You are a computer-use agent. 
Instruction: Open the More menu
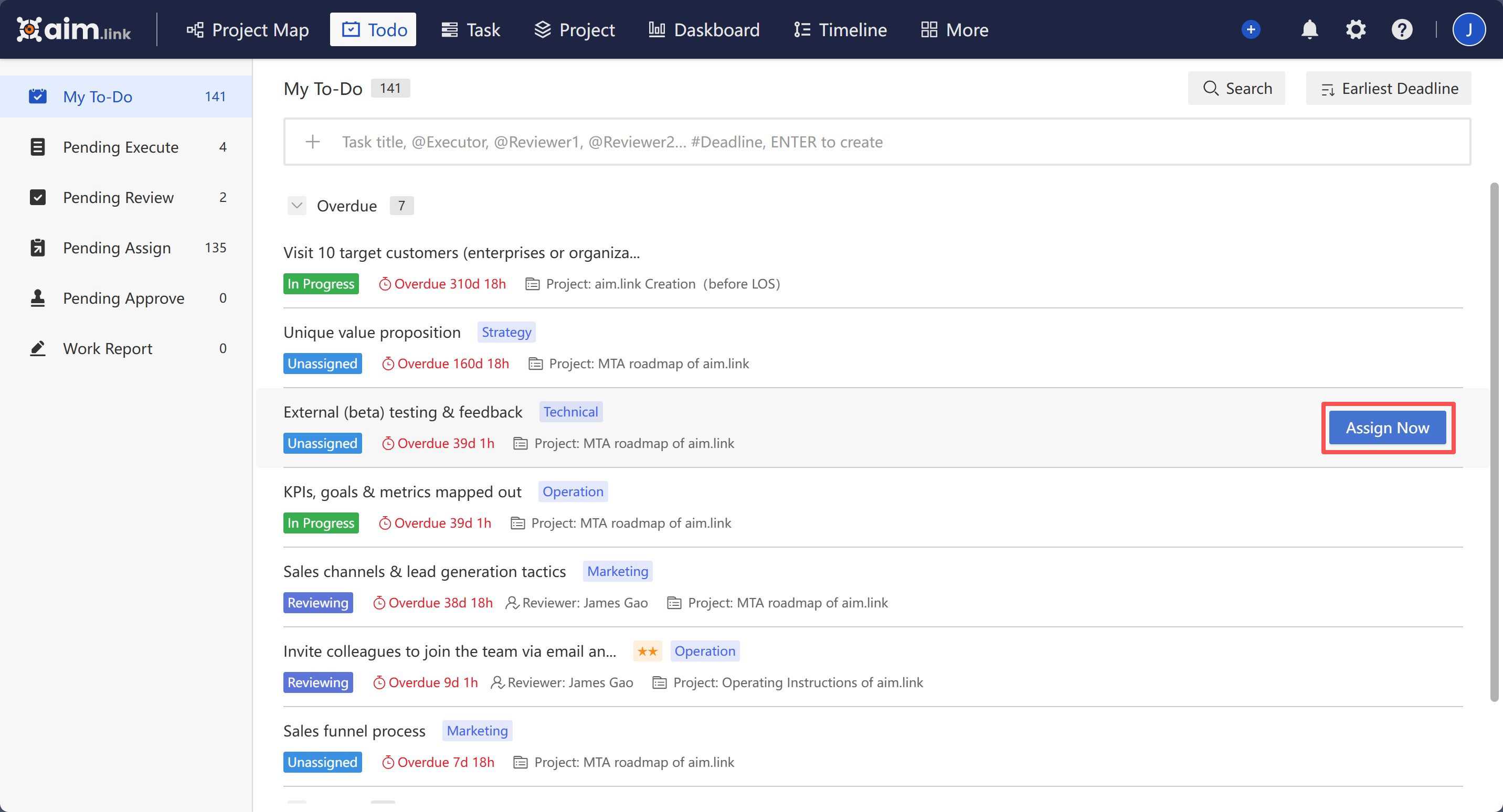click(954, 29)
